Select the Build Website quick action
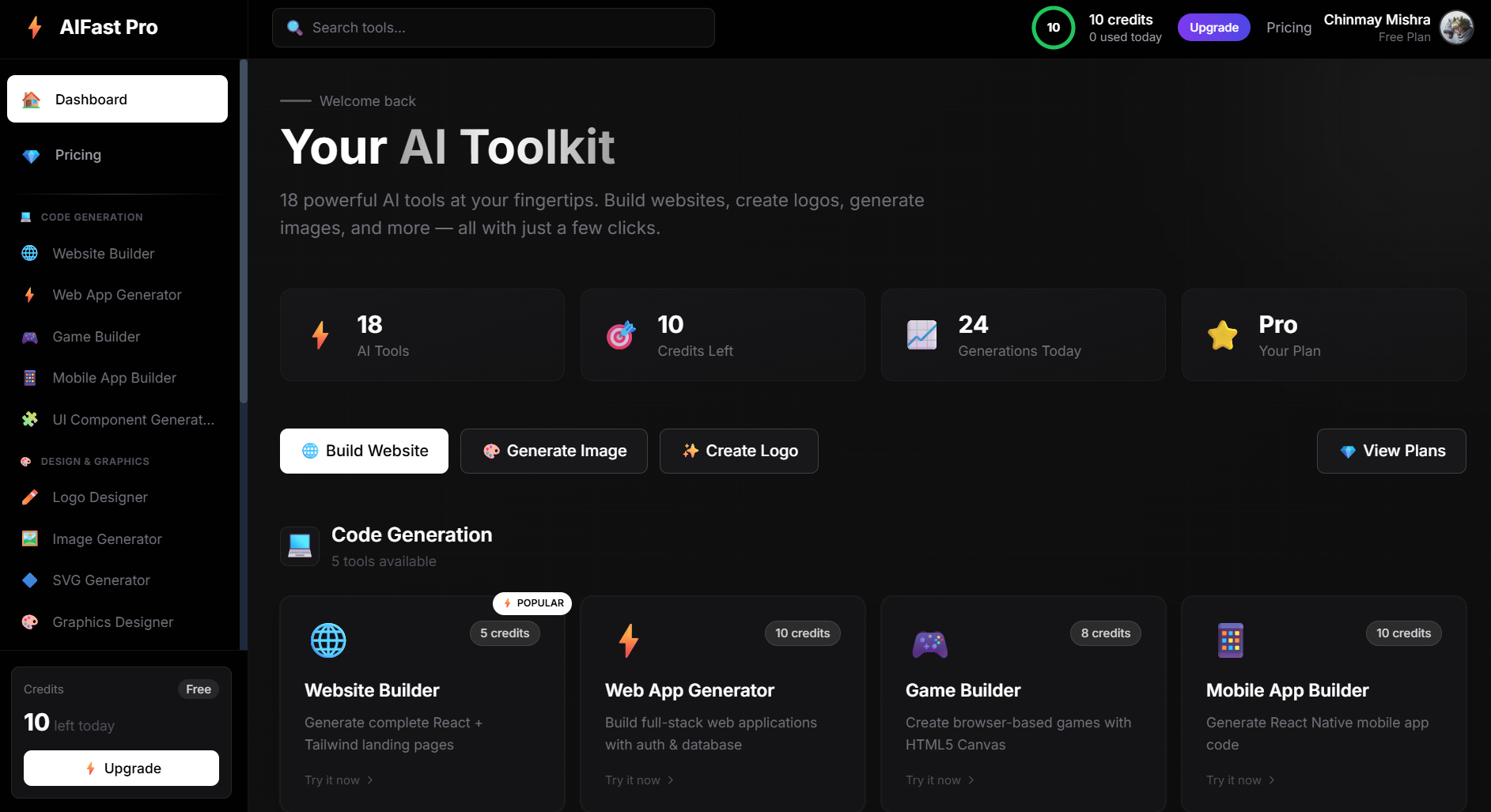The height and width of the screenshot is (812, 1491). 363,451
